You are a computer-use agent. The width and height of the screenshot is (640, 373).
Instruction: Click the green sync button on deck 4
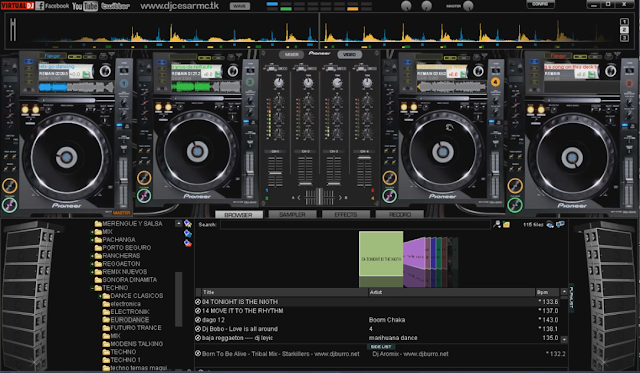pos(389,195)
